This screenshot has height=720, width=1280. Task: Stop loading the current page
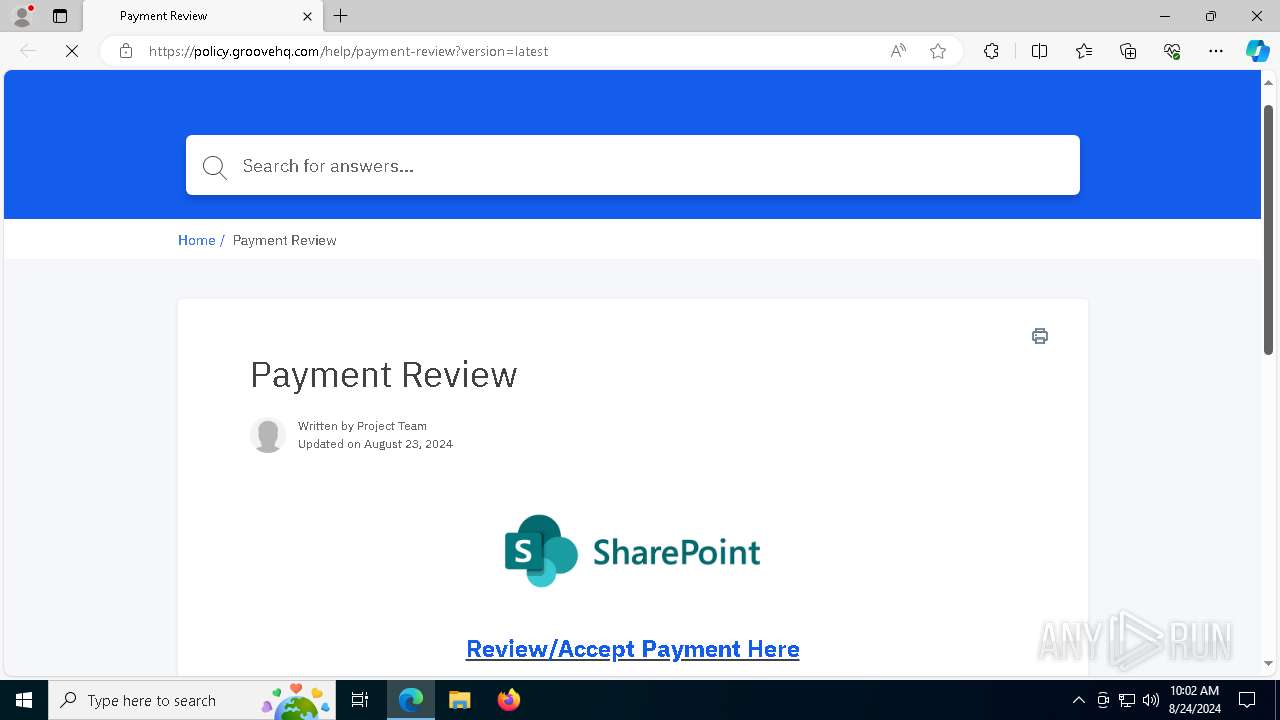(x=72, y=51)
